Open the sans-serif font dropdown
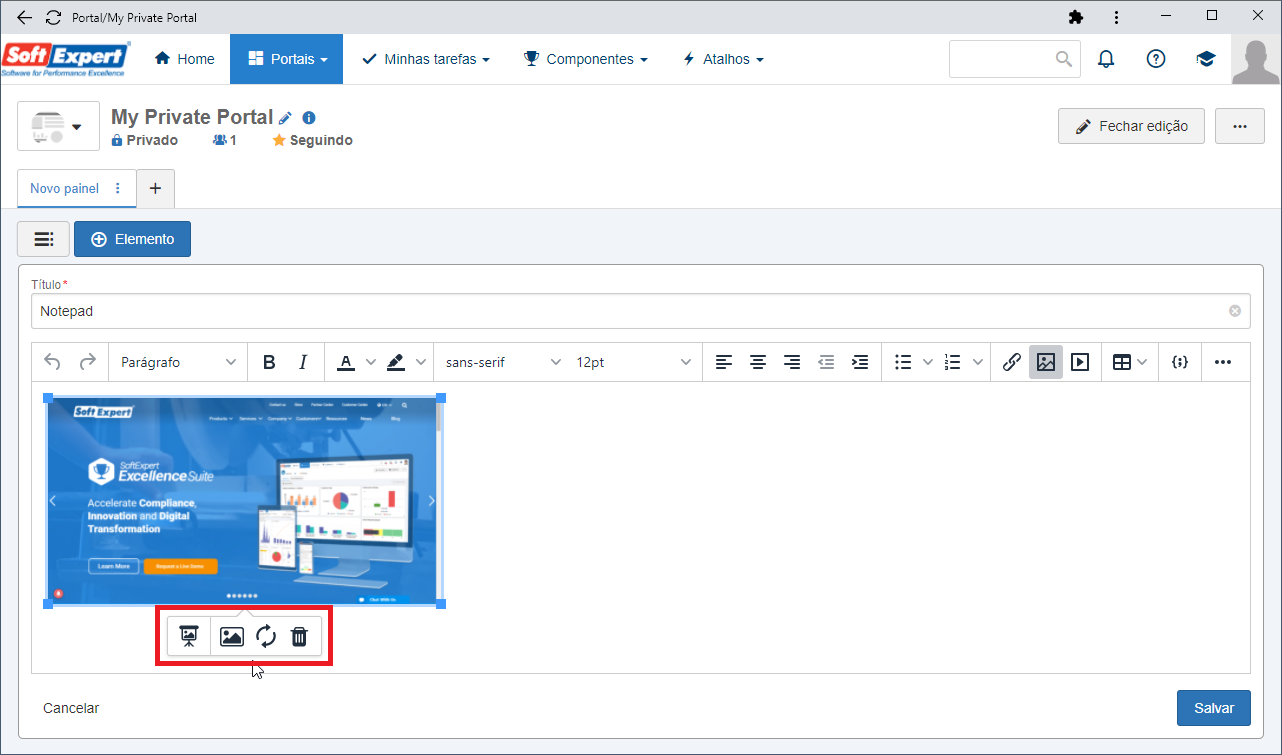This screenshot has width=1282, height=755. click(x=503, y=362)
